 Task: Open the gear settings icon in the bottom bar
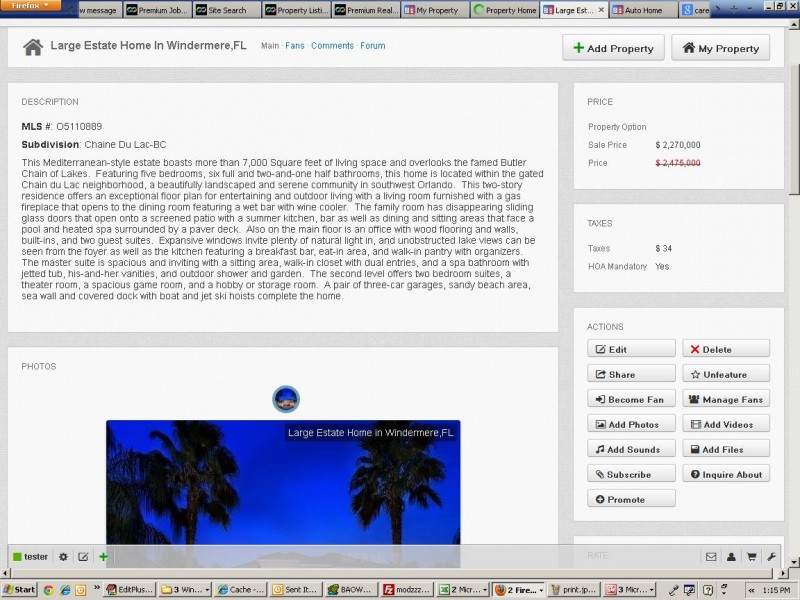tap(63, 557)
